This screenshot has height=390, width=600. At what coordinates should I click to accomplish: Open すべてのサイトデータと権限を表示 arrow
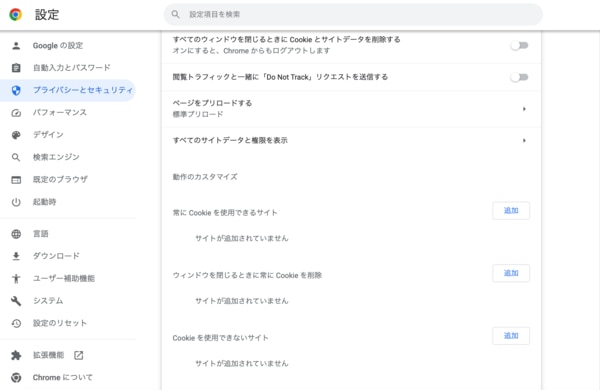click(524, 140)
